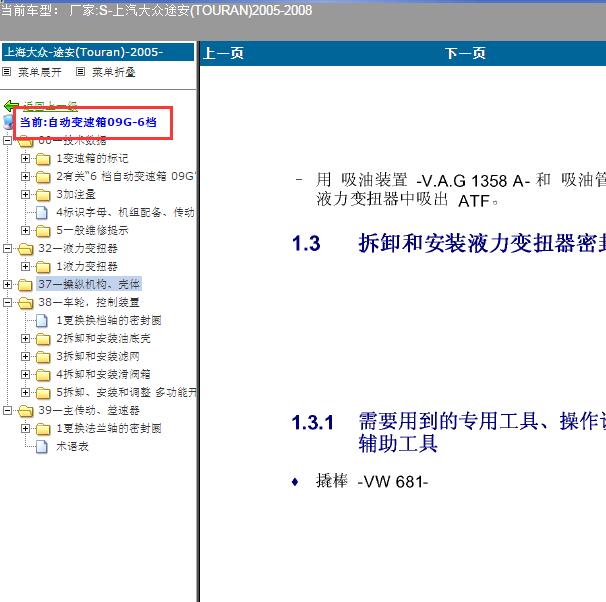Screen dimensions: 606x602
Task: Expand the 1更换法兰轴的密封圈 node
Action: click(25, 429)
